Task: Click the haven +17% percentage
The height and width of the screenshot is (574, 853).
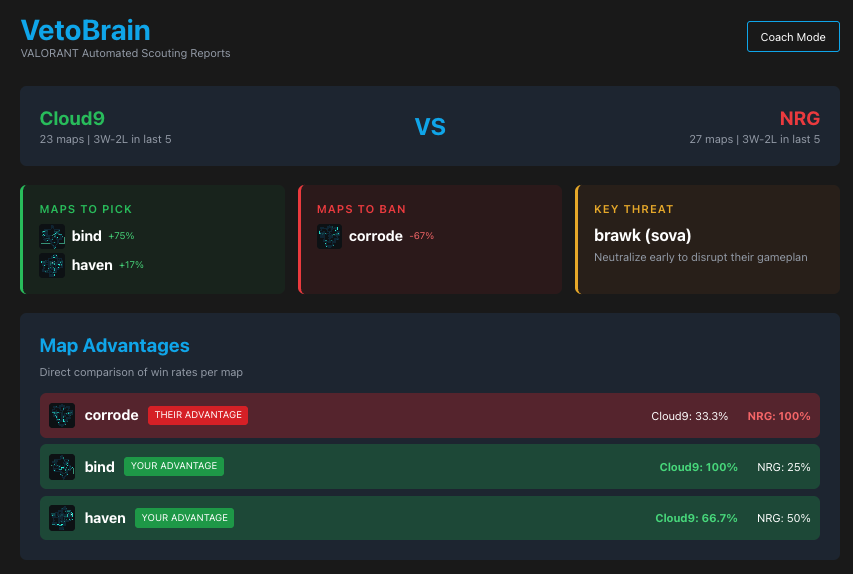Action: [131, 265]
